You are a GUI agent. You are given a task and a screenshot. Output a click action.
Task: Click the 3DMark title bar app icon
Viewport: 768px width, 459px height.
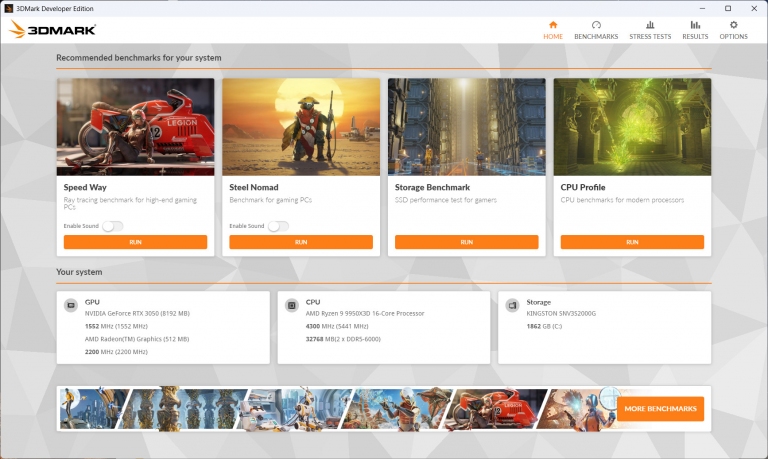[8, 8]
